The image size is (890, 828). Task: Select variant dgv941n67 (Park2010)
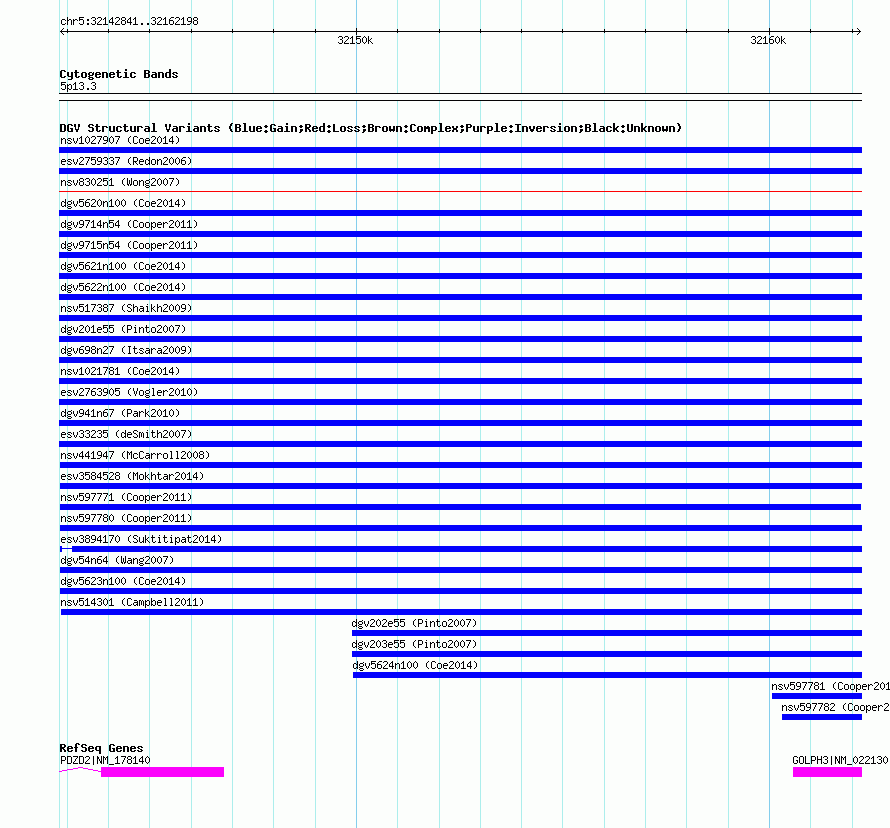(120, 413)
